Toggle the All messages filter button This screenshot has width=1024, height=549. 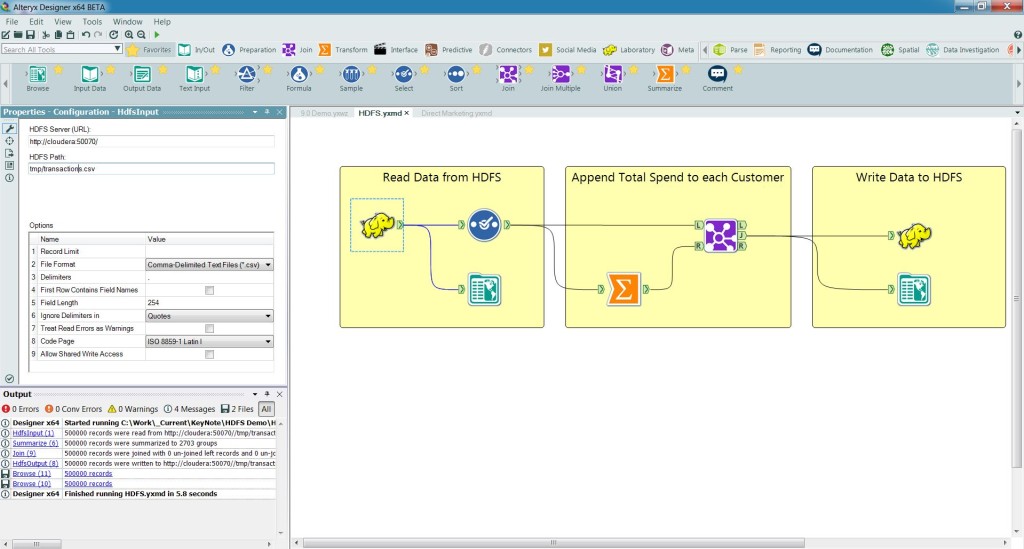tap(266, 409)
